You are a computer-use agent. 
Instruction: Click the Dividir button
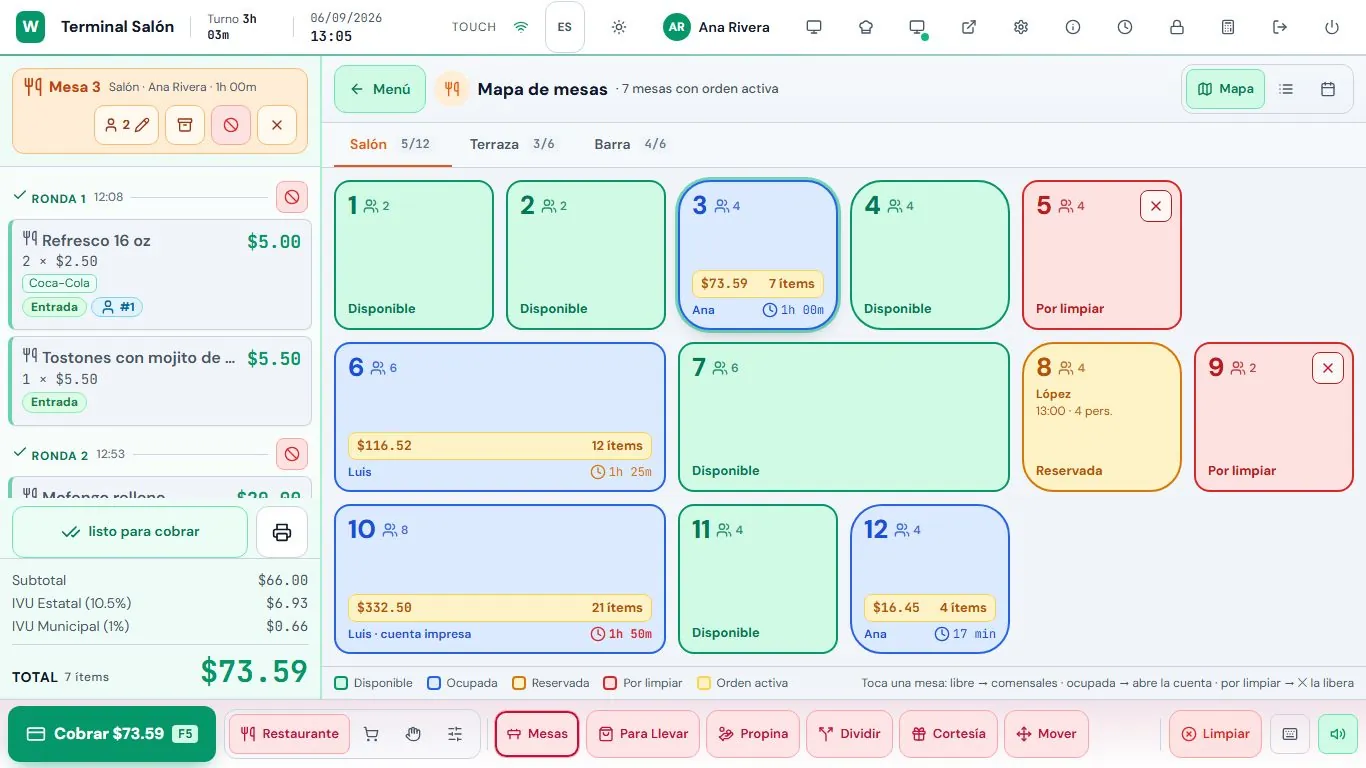[x=849, y=734]
